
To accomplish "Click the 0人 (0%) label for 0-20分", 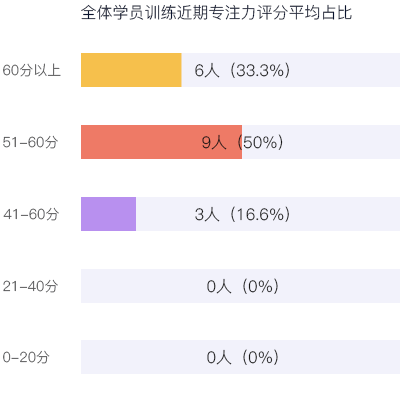I will [243, 357].
